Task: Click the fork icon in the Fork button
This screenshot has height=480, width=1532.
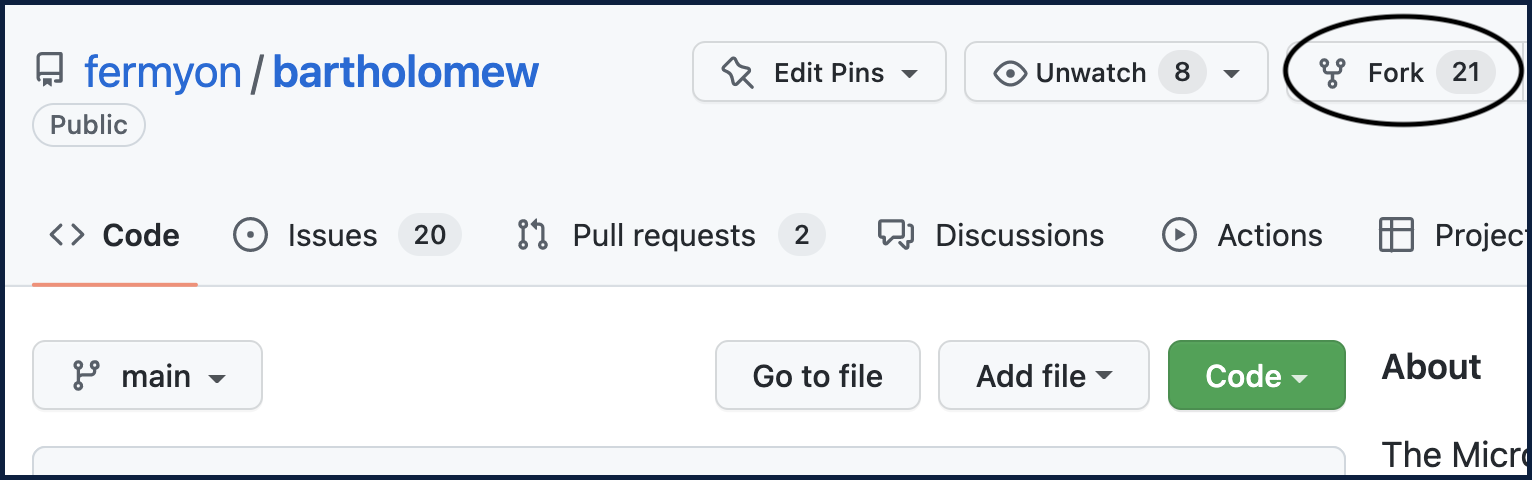Action: (x=1331, y=73)
